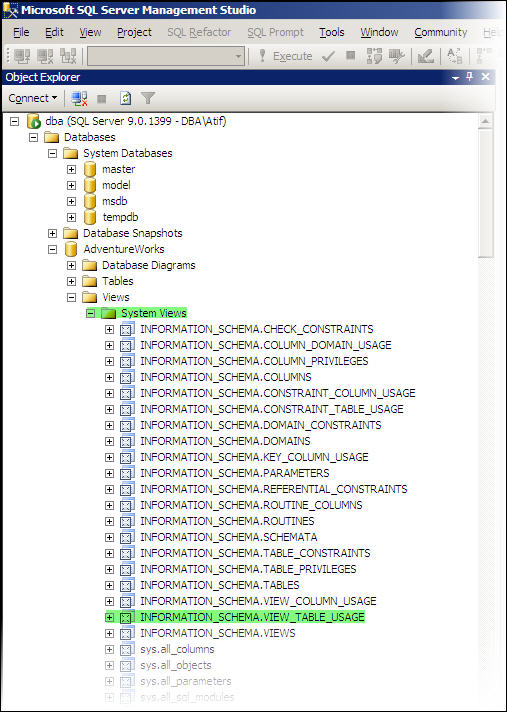
Task: Select INFORMATION_SCHEMA.KEY_COLUMN_USAGE view
Action: pyautogui.click(x=254, y=457)
